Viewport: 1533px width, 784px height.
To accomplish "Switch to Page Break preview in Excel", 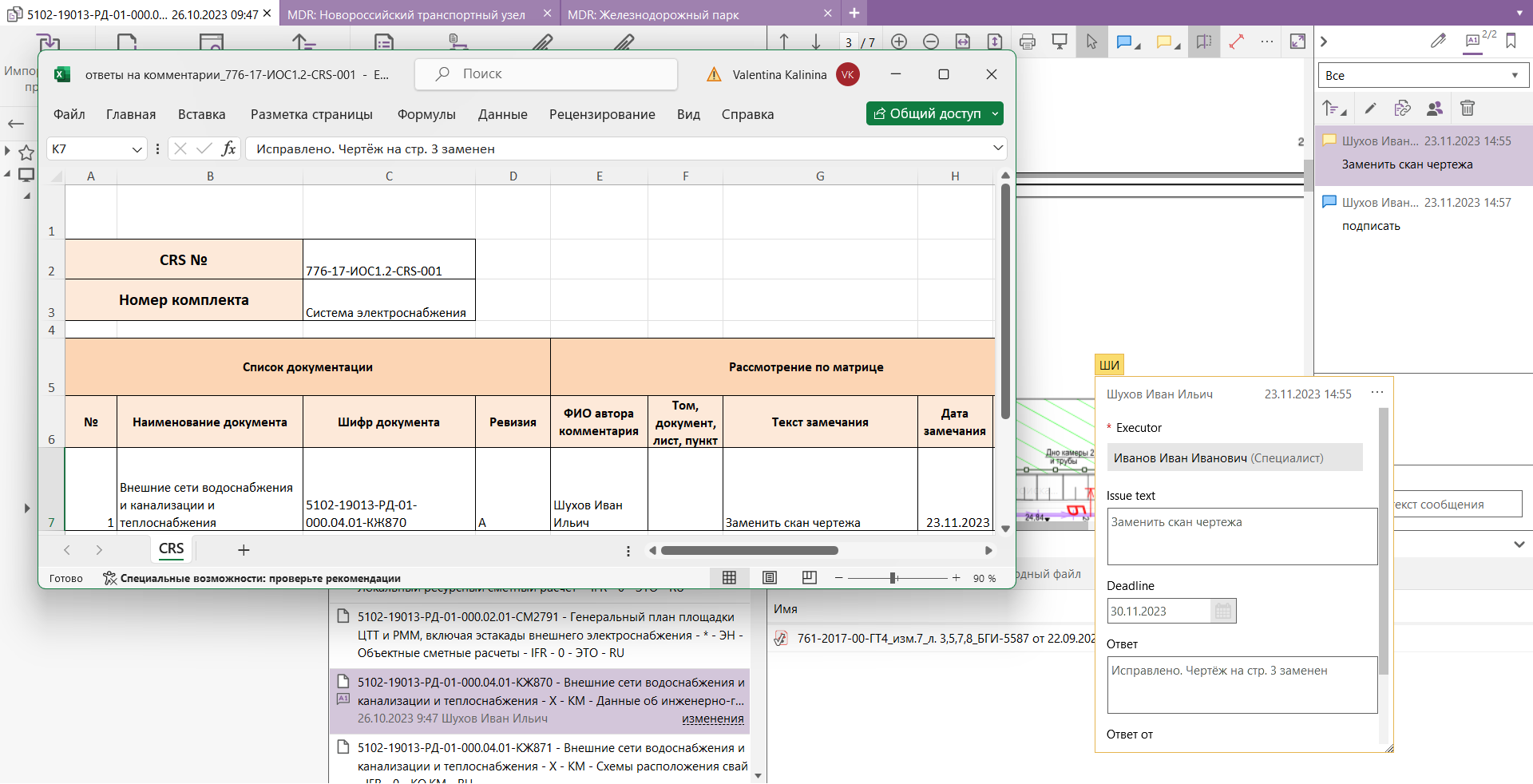I will click(x=809, y=577).
